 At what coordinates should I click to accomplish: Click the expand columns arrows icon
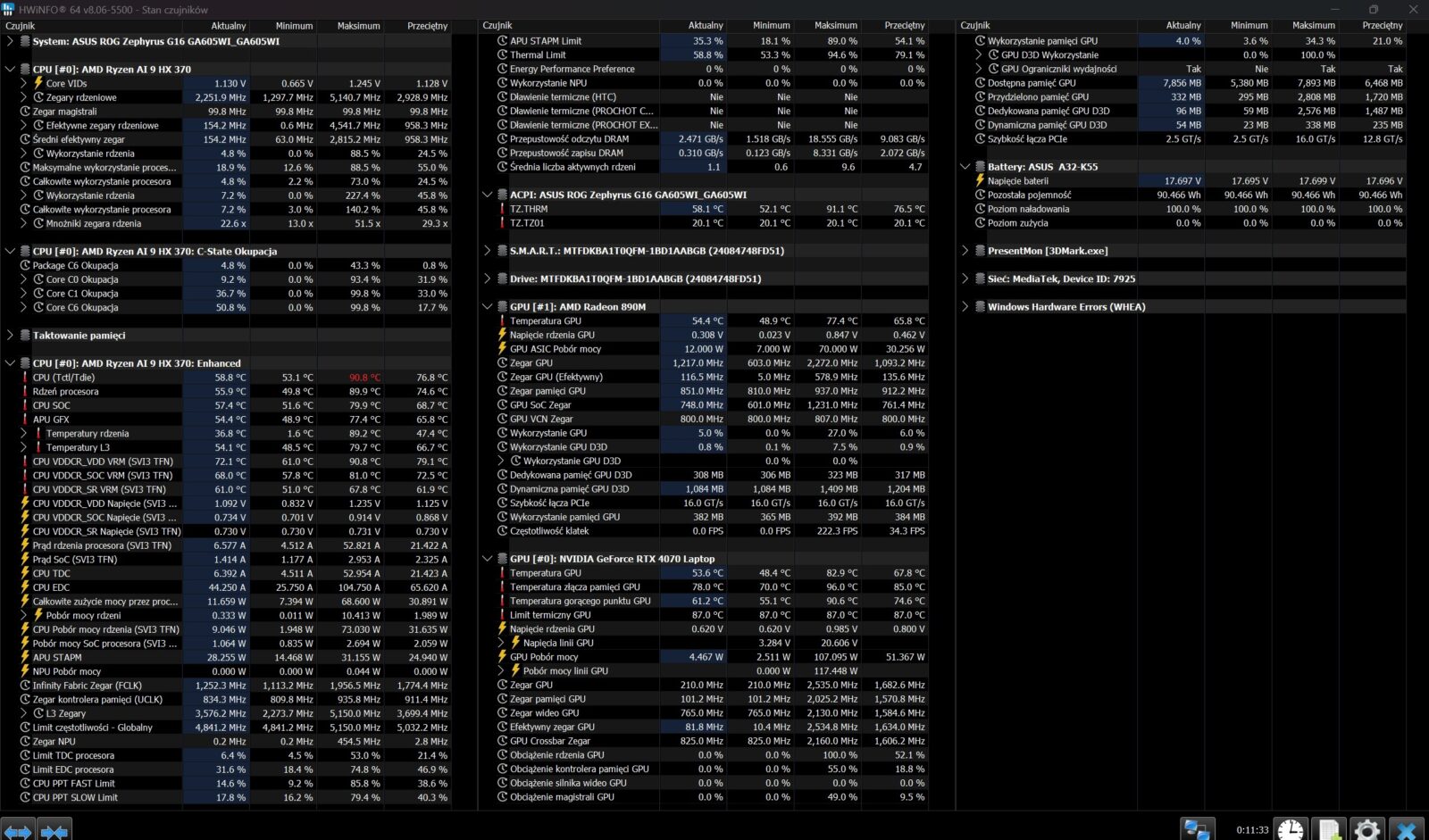click(18, 831)
